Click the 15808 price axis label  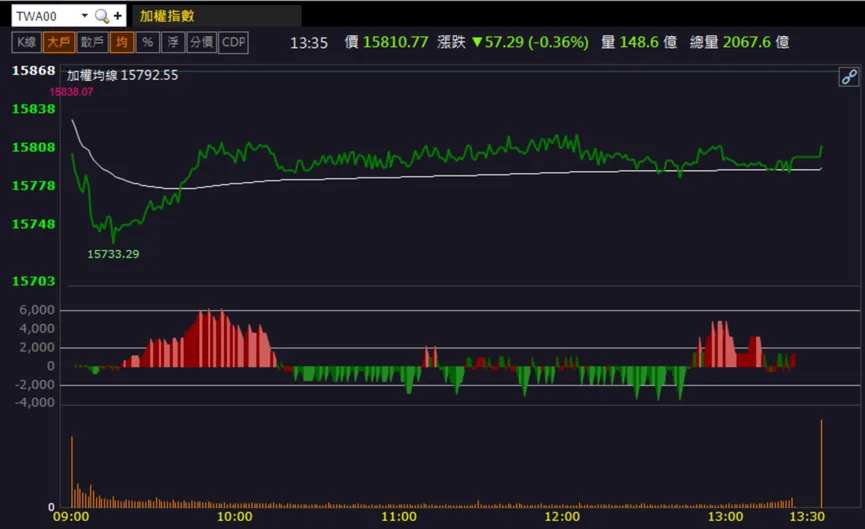point(34,147)
